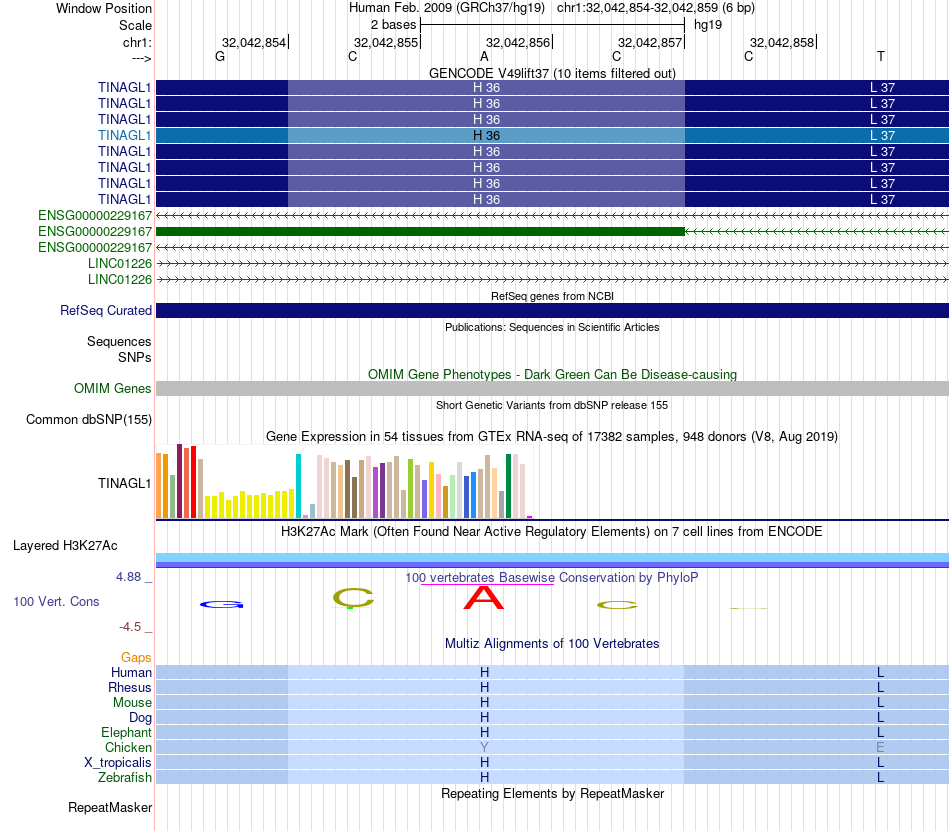Click the Dog alignment row label
950x831 pixels.
[x=140, y=718]
